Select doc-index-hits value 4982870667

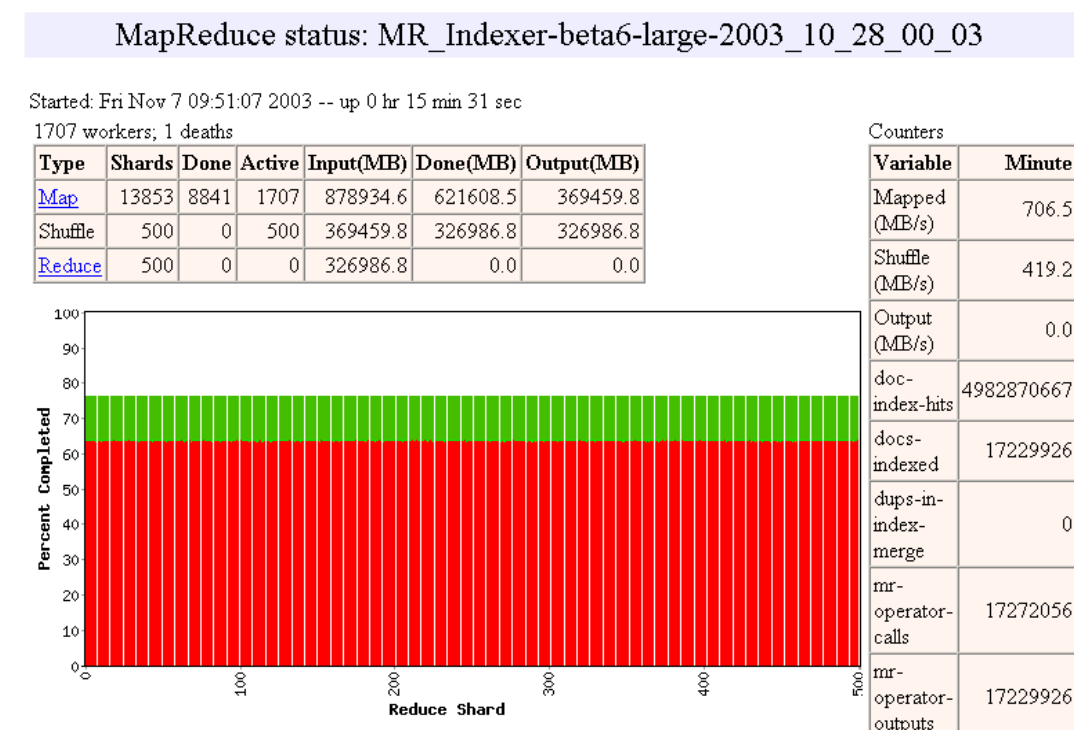(x=1017, y=390)
